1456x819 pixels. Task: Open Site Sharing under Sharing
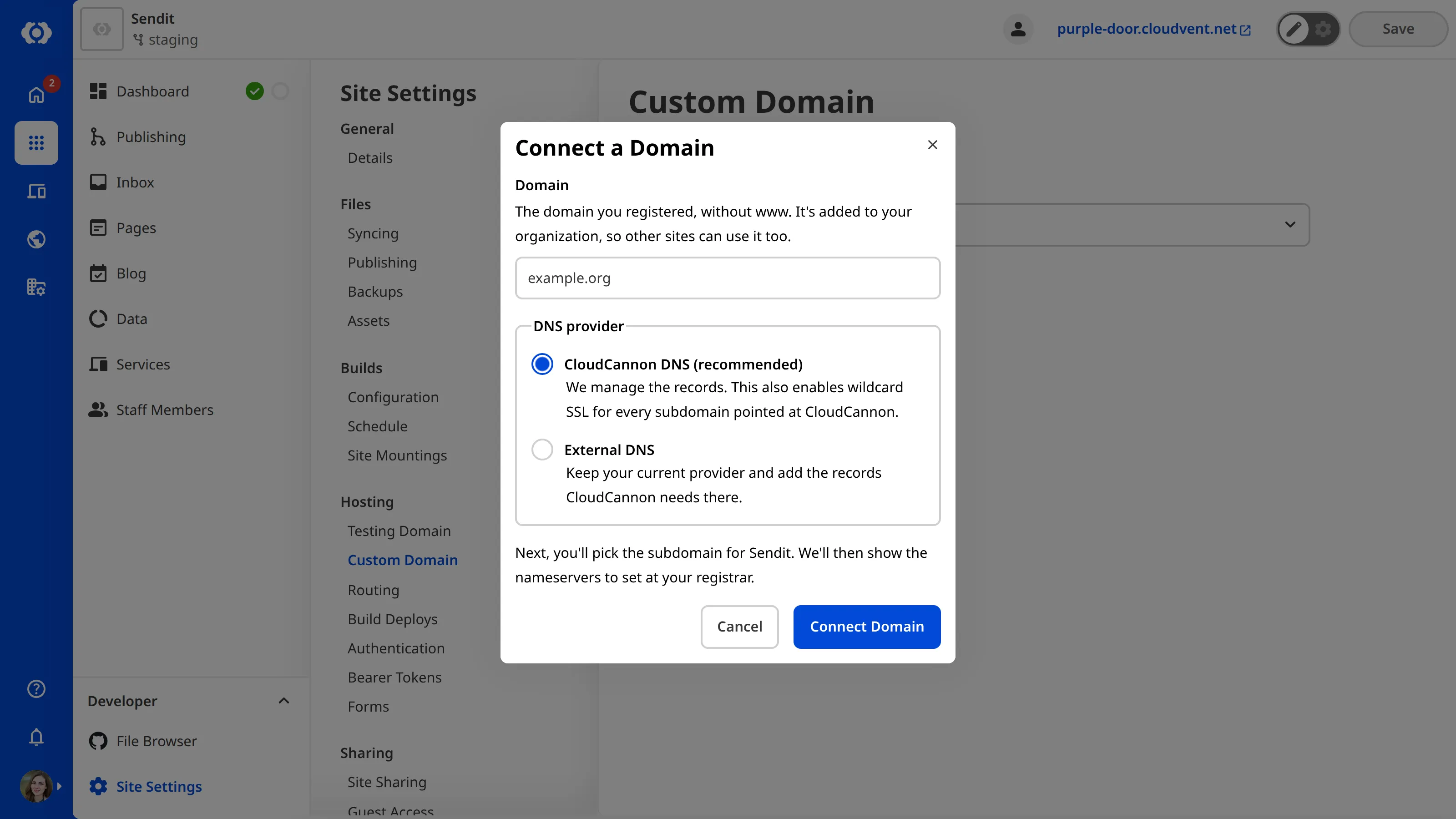[x=387, y=782]
